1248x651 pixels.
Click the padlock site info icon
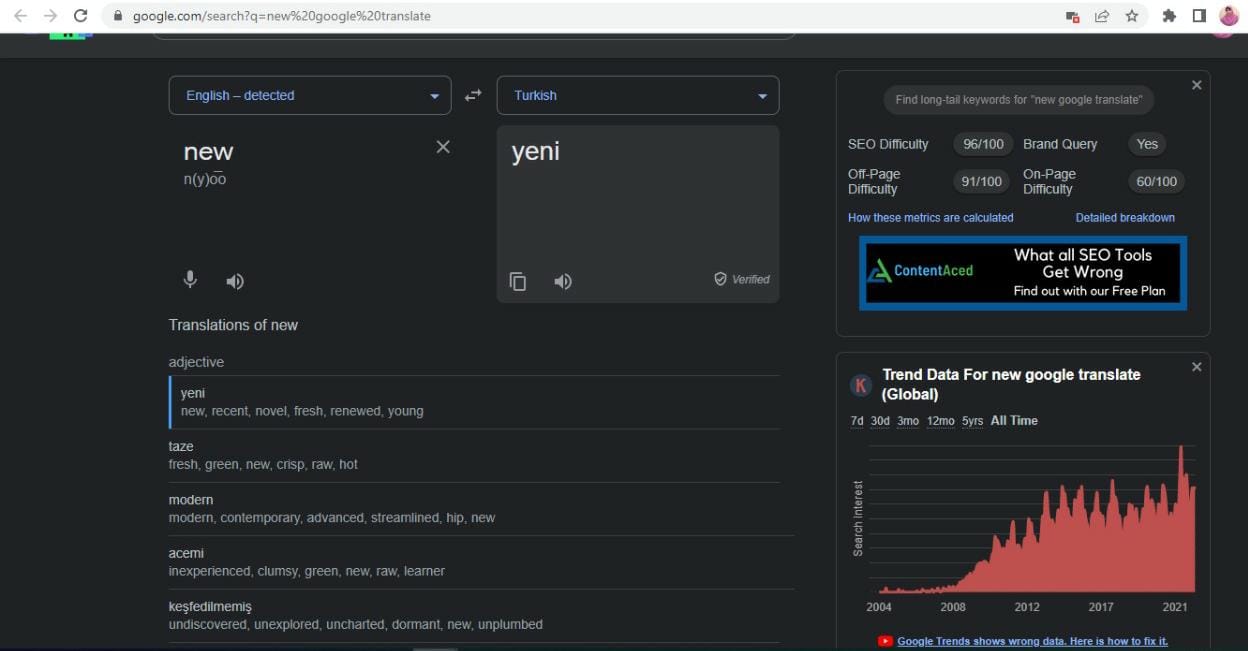click(x=117, y=16)
